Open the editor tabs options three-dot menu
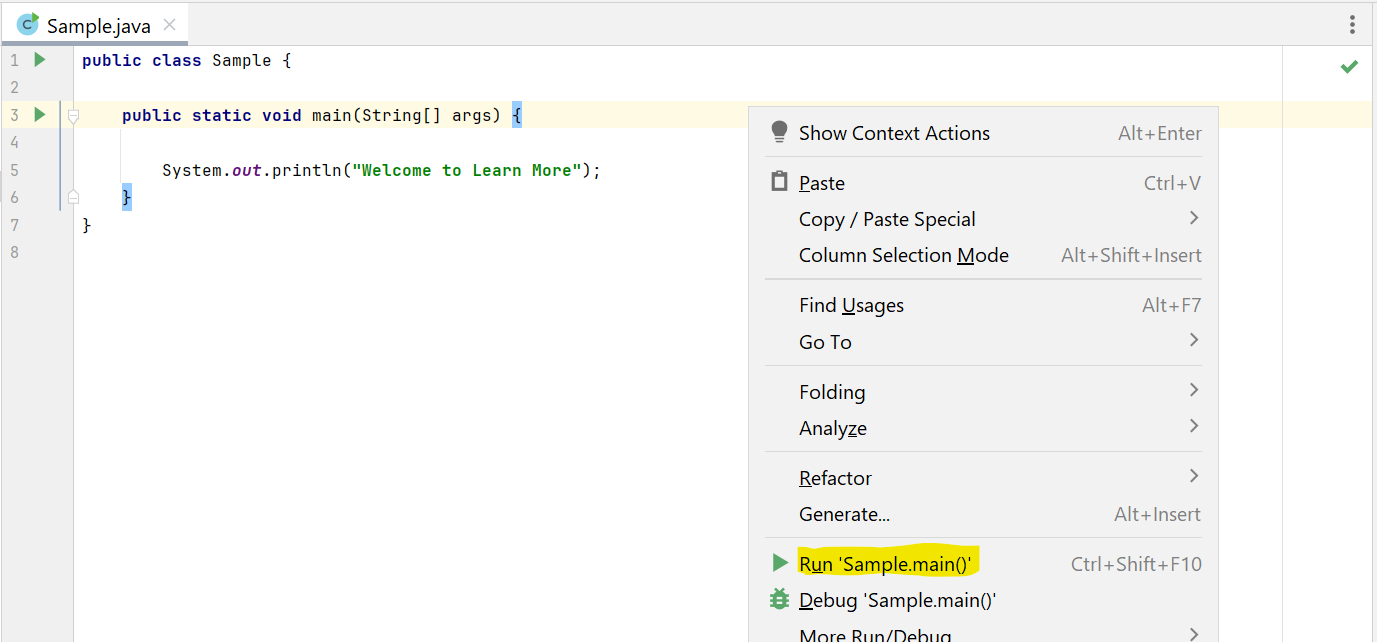This screenshot has width=1377, height=642. (x=1353, y=24)
